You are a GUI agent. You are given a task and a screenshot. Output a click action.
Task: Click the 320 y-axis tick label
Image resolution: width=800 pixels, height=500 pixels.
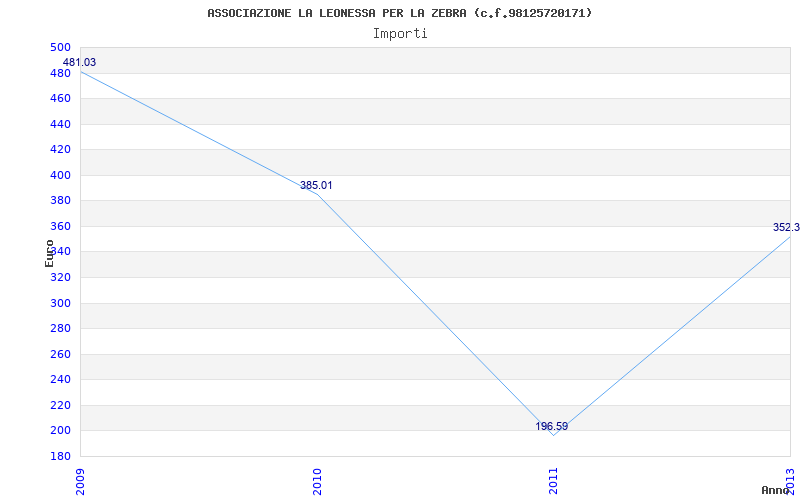pos(60,278)
